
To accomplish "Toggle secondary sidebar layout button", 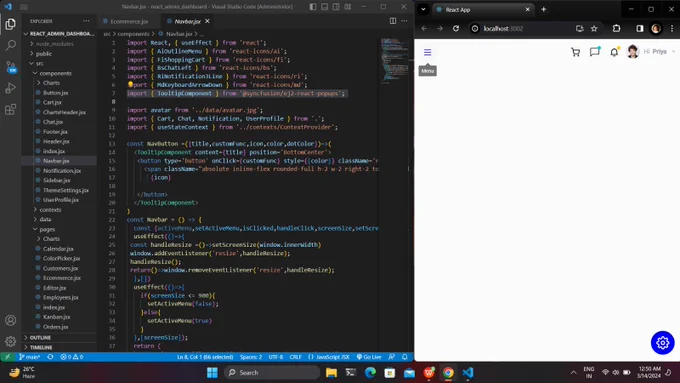I will pos(336,7).
